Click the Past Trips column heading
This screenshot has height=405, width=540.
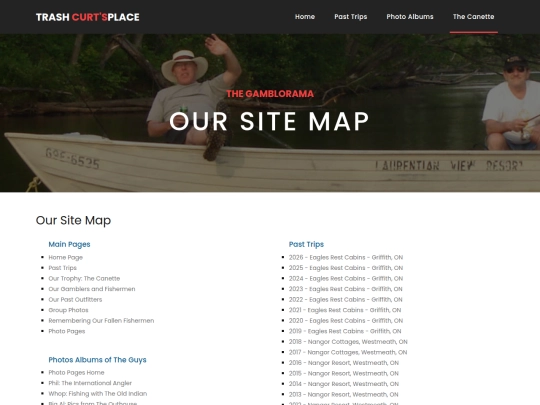point(306,244)
